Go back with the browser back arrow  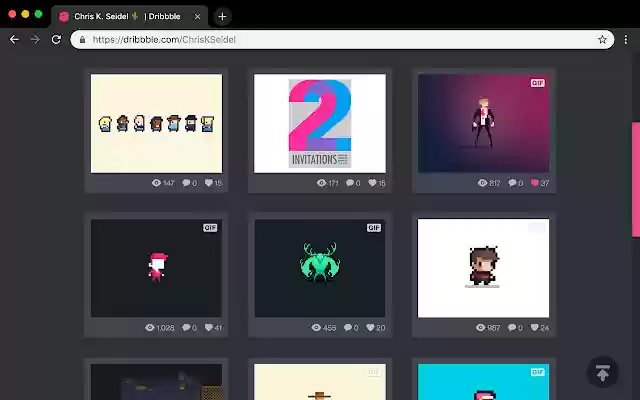14,39
